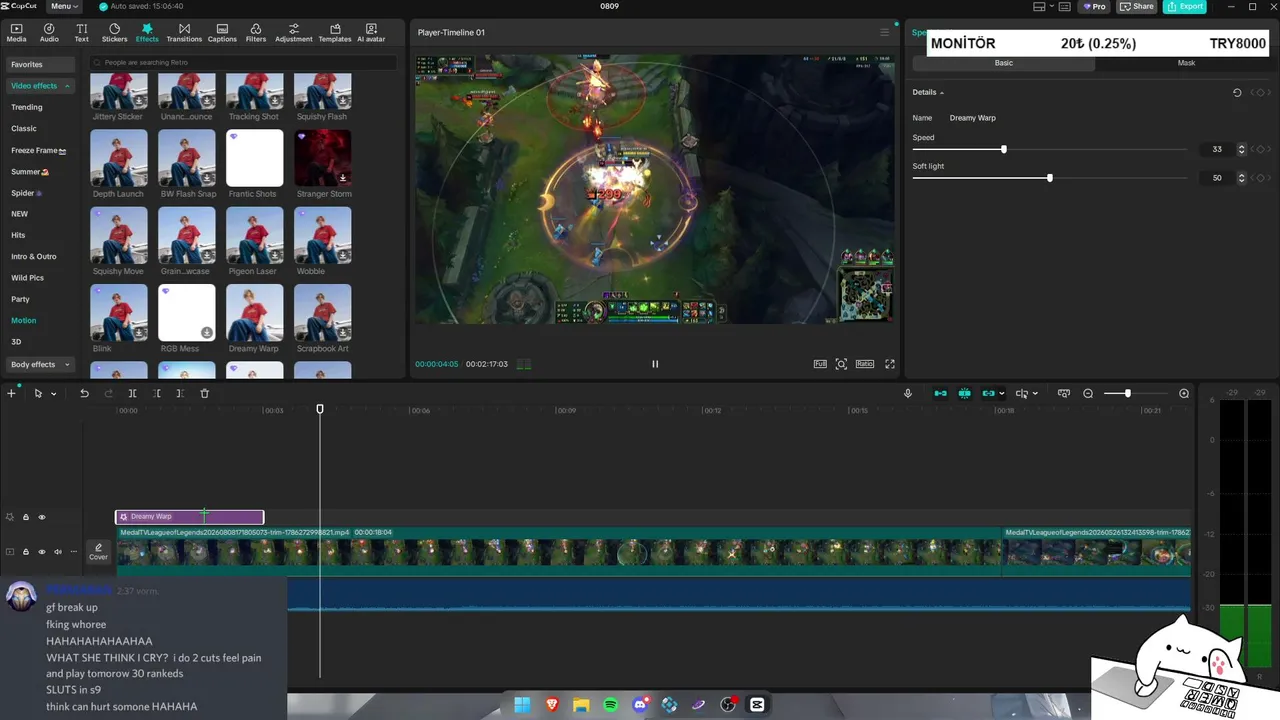
Task: Click the Export button
Action: coord(1184,6)
